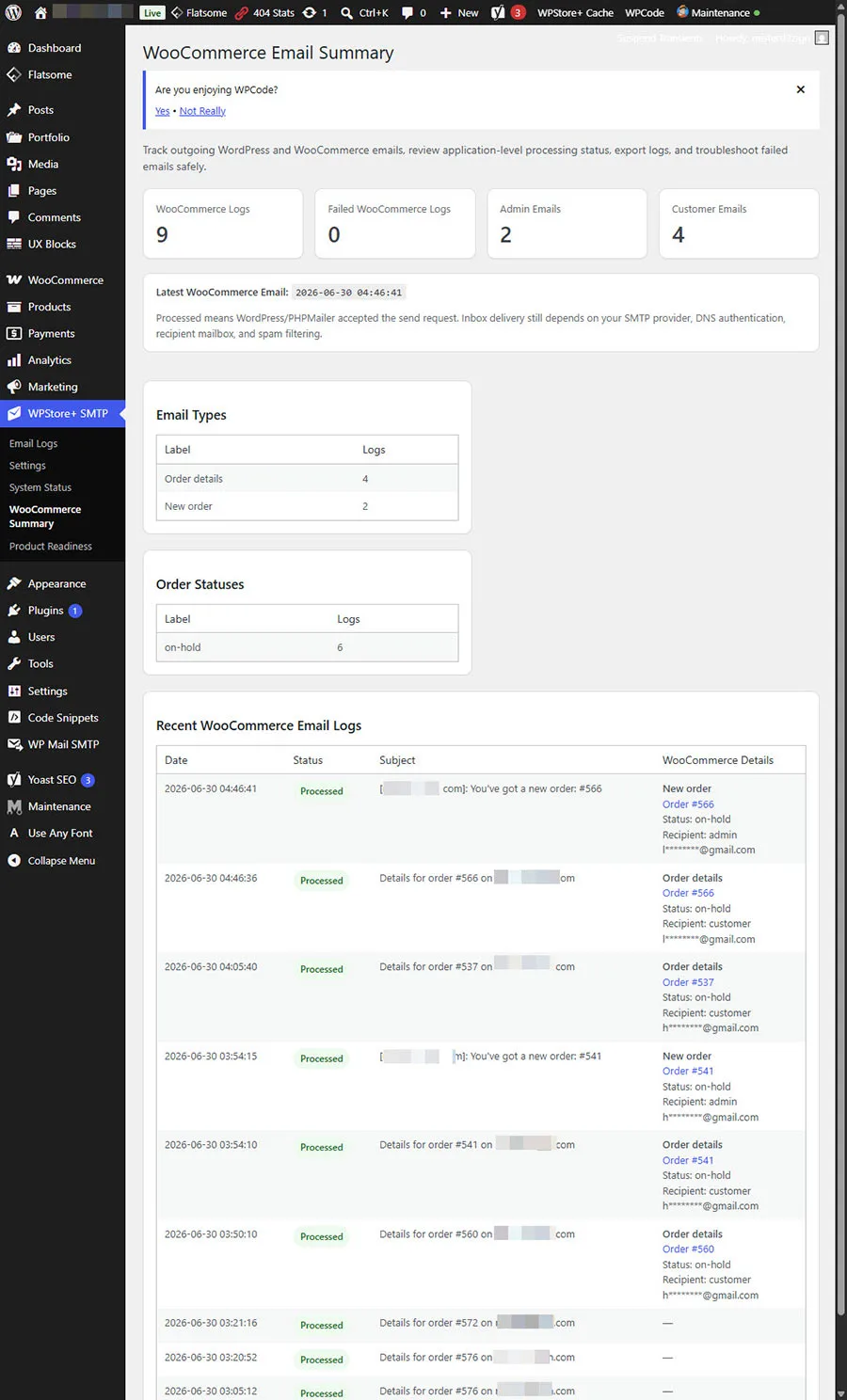Click the Admin Emails stat card
This screenshot has height=1400, width=847.
coord(567,224)
